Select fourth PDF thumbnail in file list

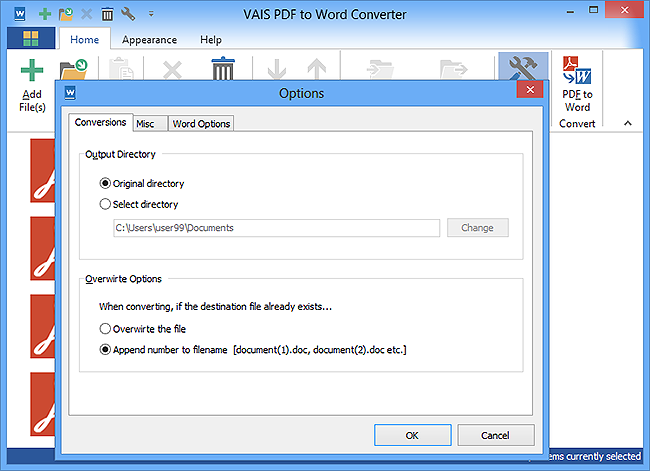click(42, 404)
